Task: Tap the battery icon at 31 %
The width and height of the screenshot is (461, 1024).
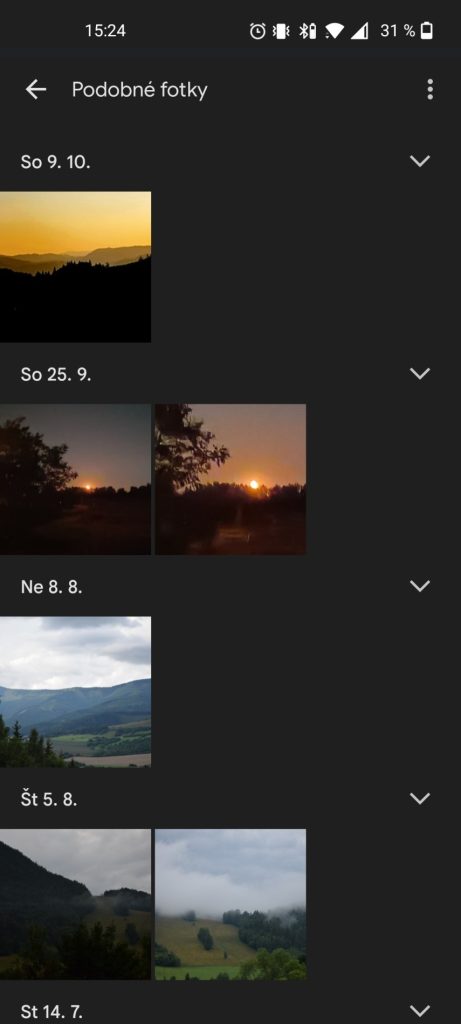Action: tap(426, 31)
